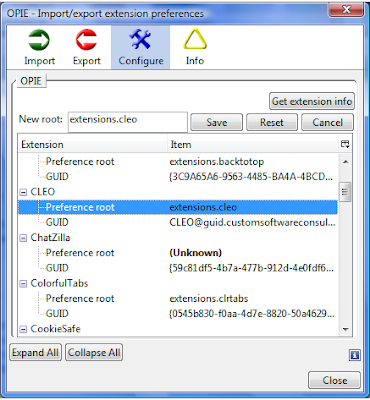
Task: Save the new root value
Action: 216,122
